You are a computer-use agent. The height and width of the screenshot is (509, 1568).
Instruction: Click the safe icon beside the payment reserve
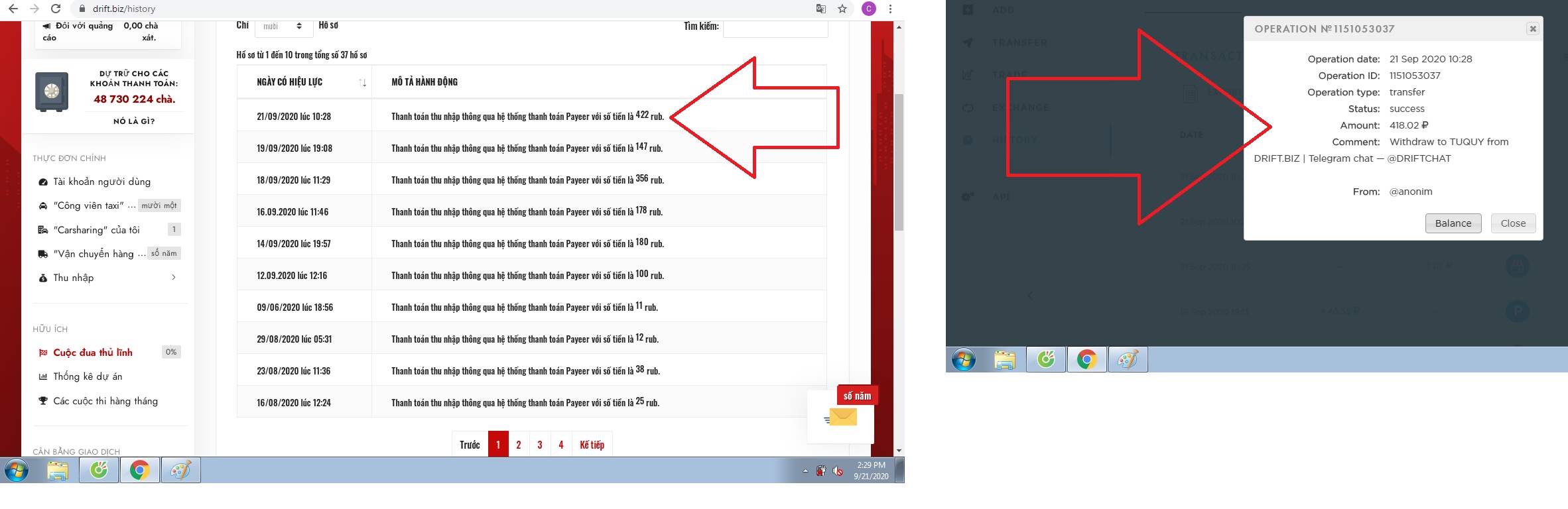pos(52,91)
